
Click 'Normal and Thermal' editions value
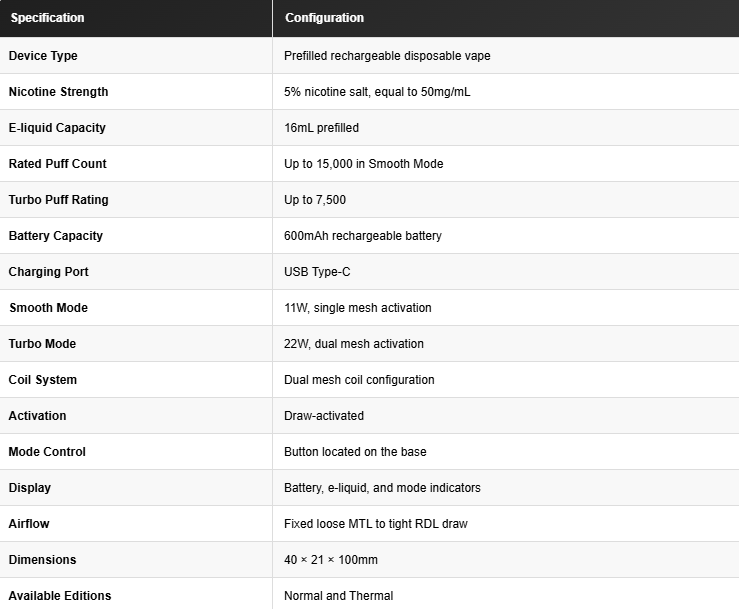tap(338, 596)
